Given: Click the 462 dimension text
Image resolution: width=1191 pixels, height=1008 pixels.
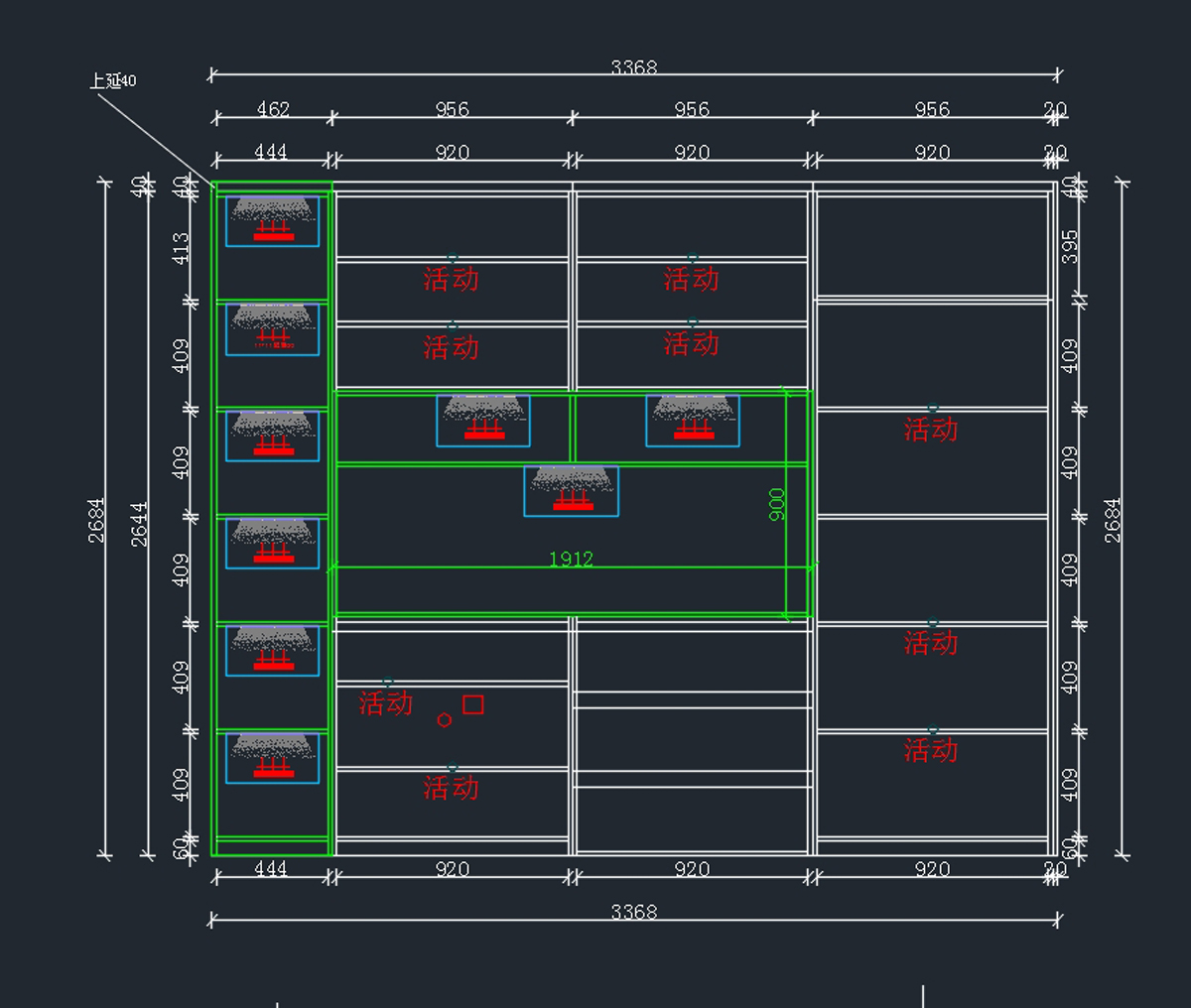Looking at the screenshot, I should (x=273, y=109).
